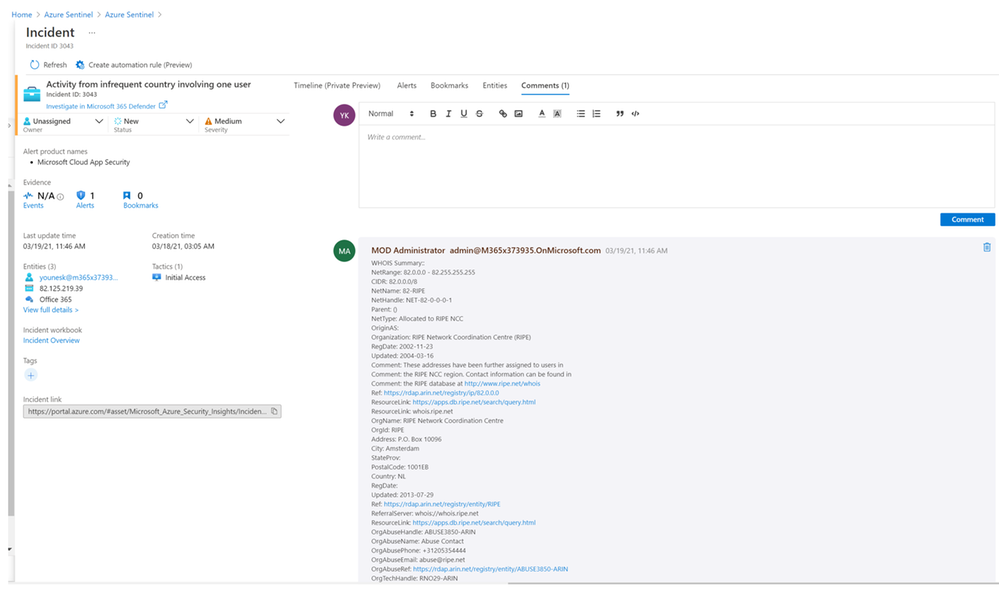
Task: Toggle bold formatting in comment editor
Action: (x=433, y=114)
